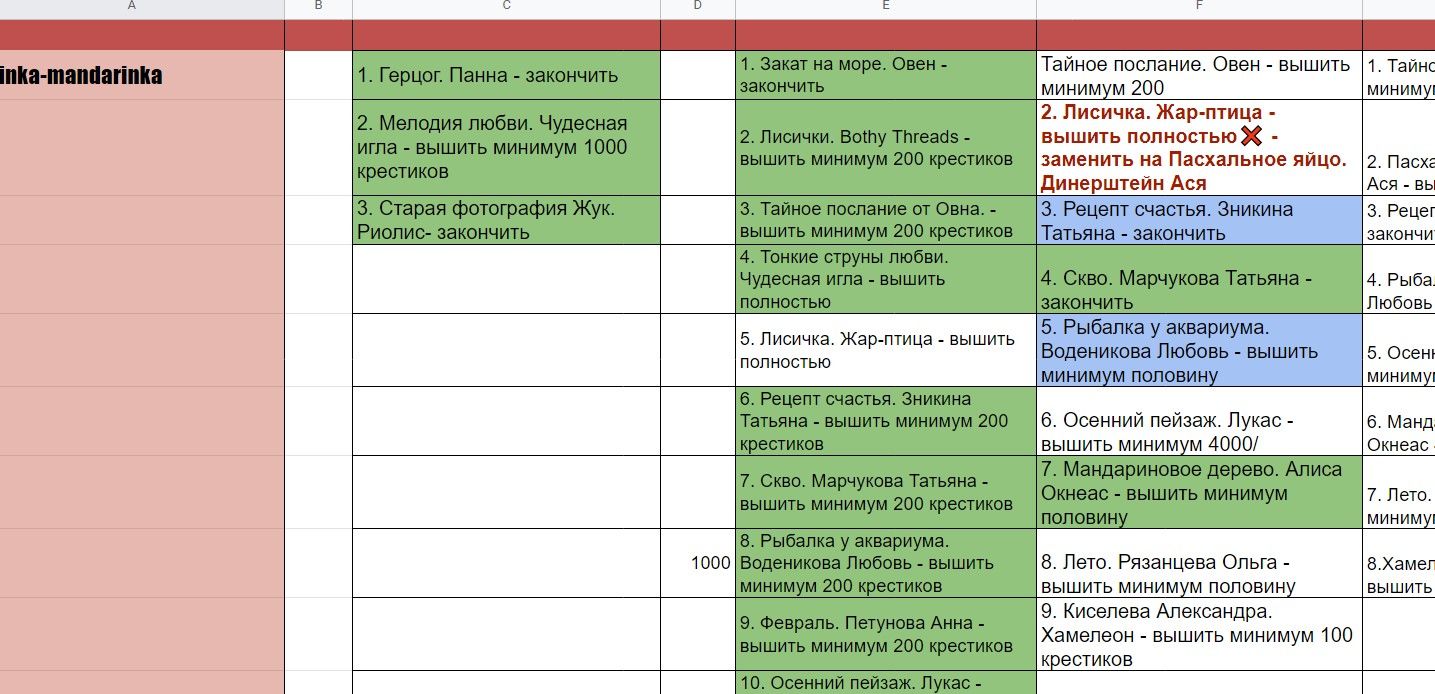Select column B header
Viewport: 1435px width, 694px height.
[x=318, y=7]
